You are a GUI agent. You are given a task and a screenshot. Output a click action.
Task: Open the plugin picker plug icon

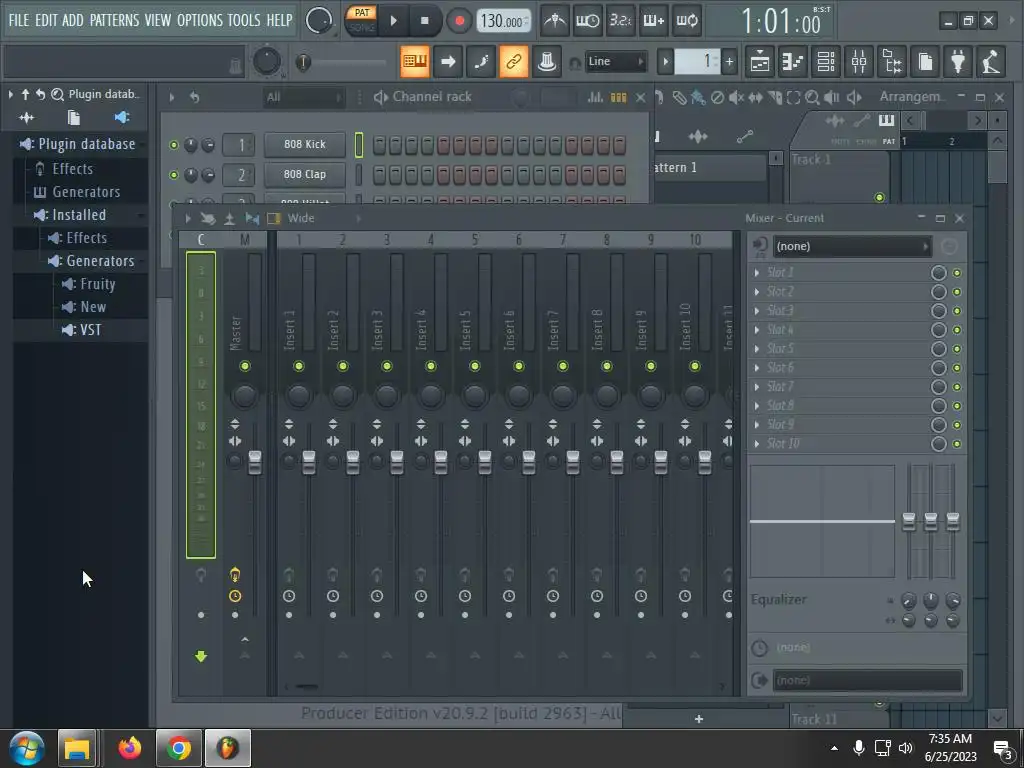coord(958,61)
